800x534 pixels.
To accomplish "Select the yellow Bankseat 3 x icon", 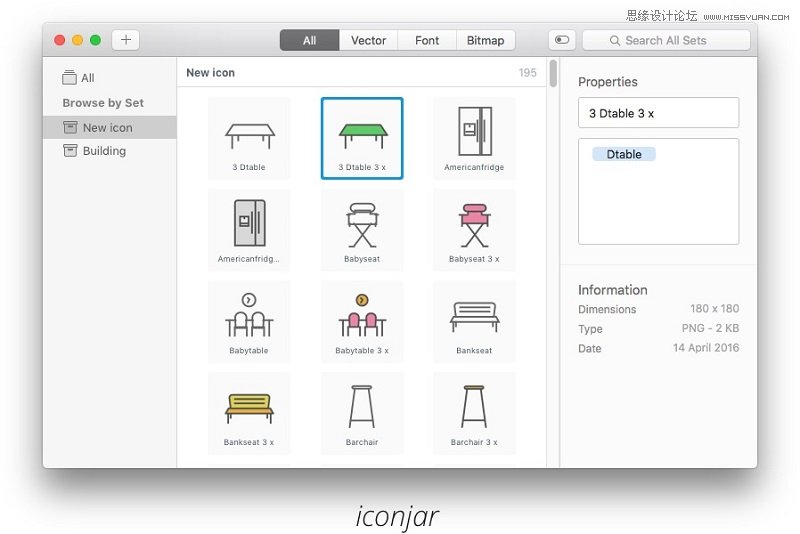I will pos(249,411).
